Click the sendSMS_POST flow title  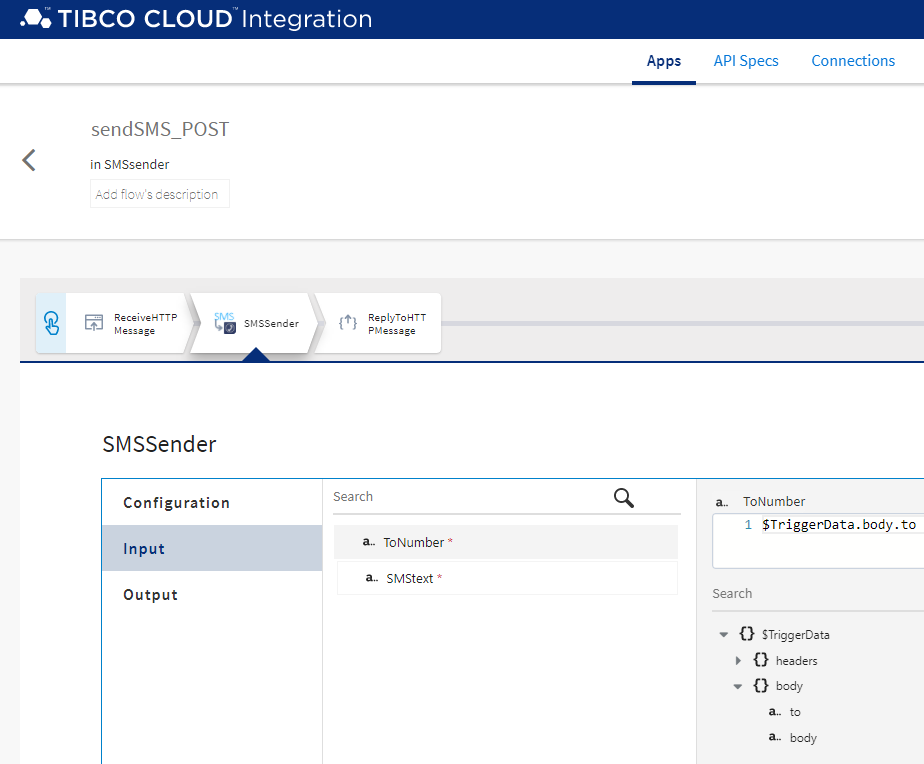coord(160,129)
